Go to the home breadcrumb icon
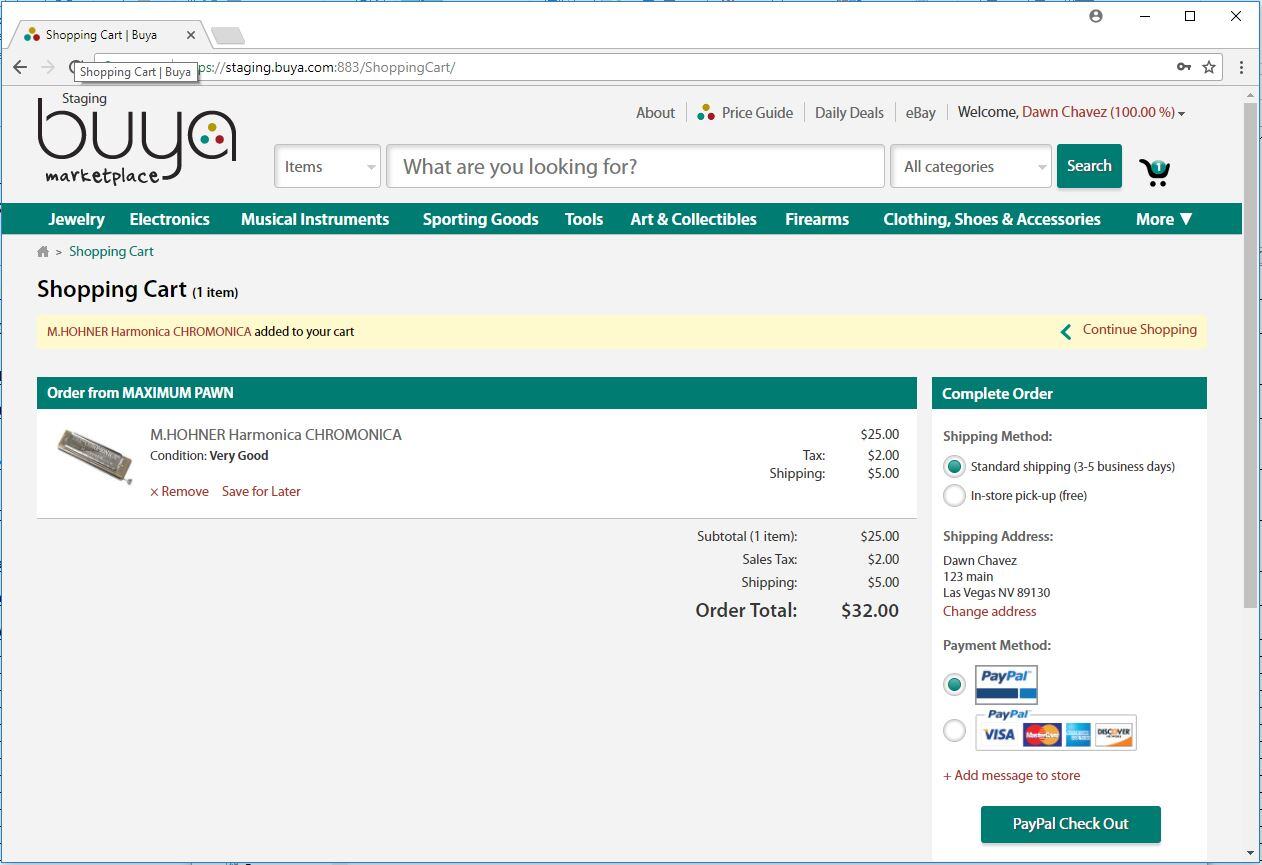The width and height of the screenshot is (1262, 865). [43, 252]
